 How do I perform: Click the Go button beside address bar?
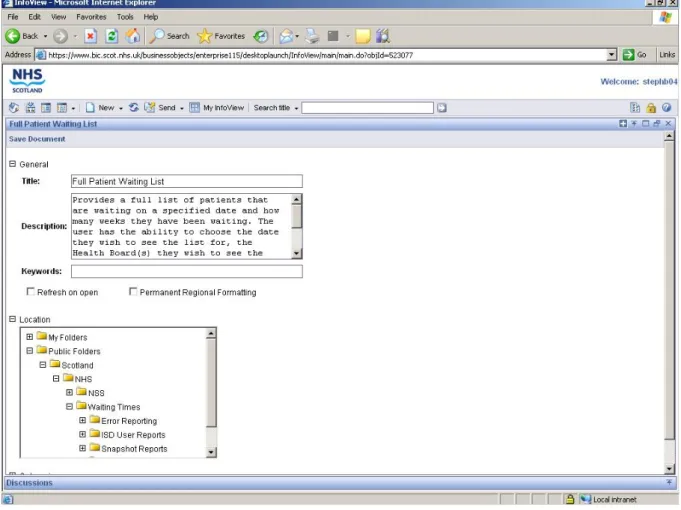click(x=635, y=55)
